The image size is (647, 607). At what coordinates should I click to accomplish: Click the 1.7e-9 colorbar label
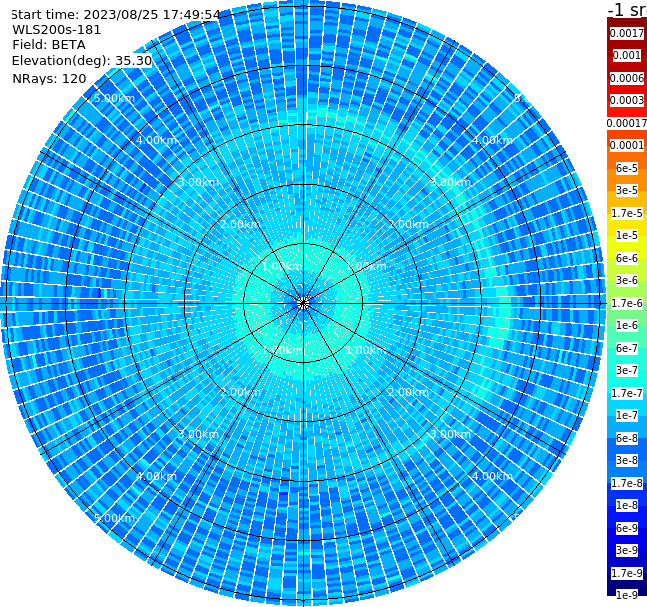627,573
